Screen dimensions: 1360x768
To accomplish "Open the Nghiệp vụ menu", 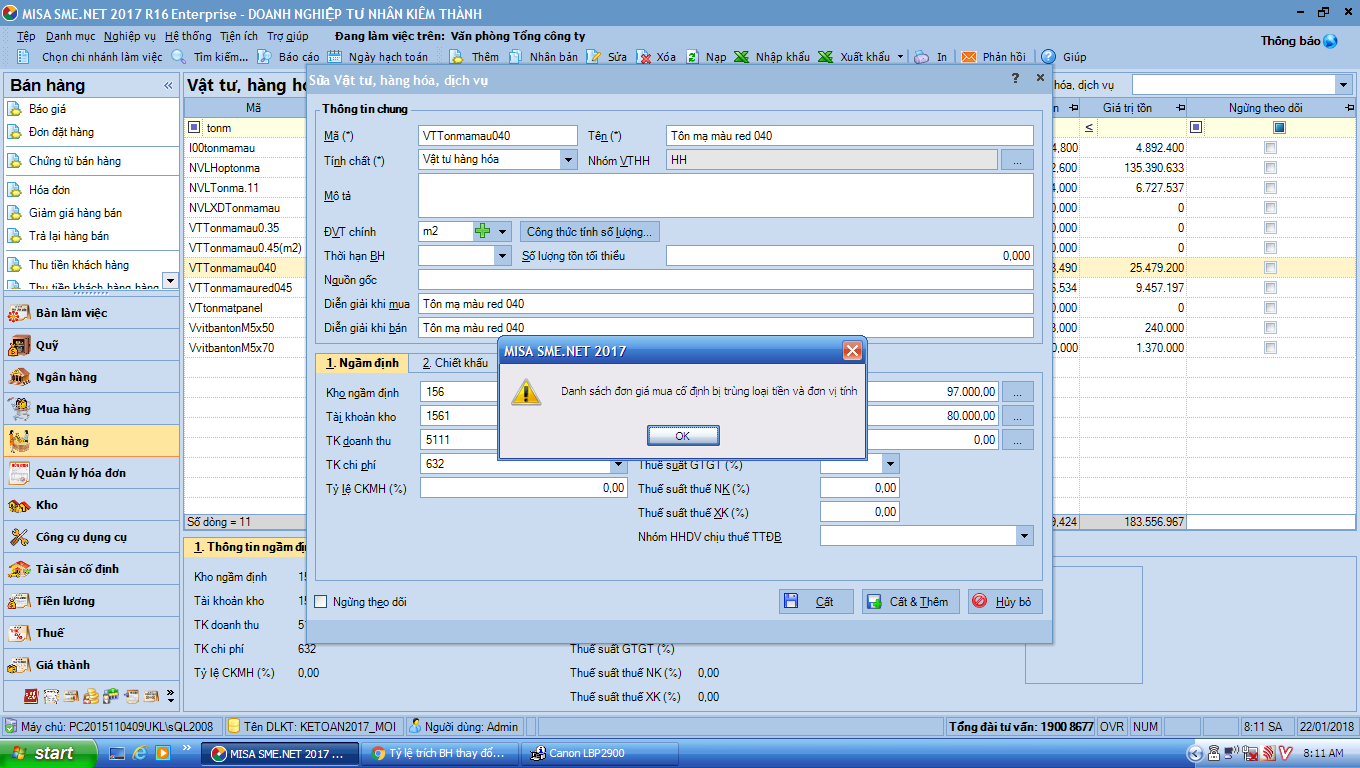I will (x=130, y=36).
